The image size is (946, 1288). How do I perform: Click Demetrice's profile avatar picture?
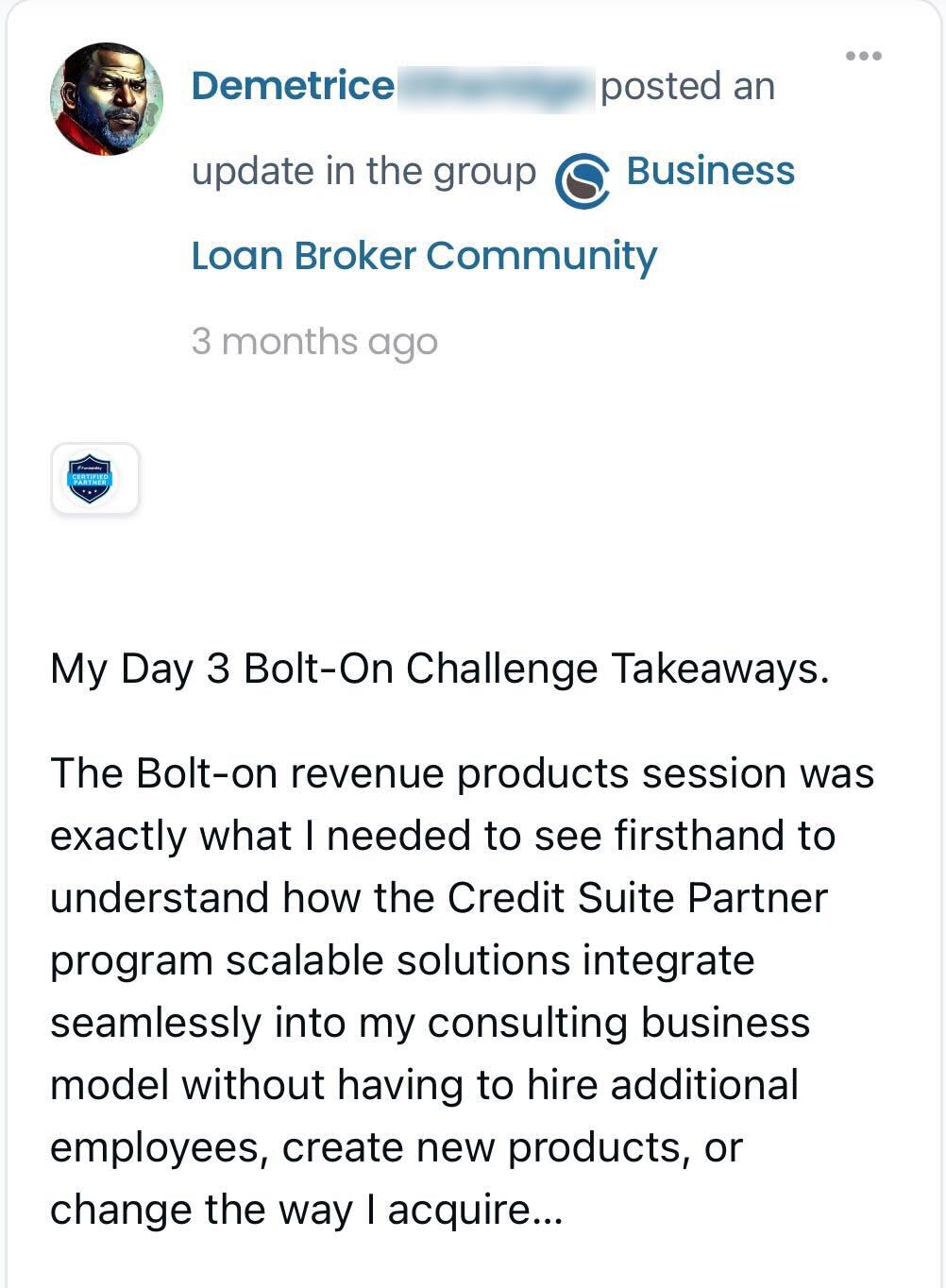[106, 99]
